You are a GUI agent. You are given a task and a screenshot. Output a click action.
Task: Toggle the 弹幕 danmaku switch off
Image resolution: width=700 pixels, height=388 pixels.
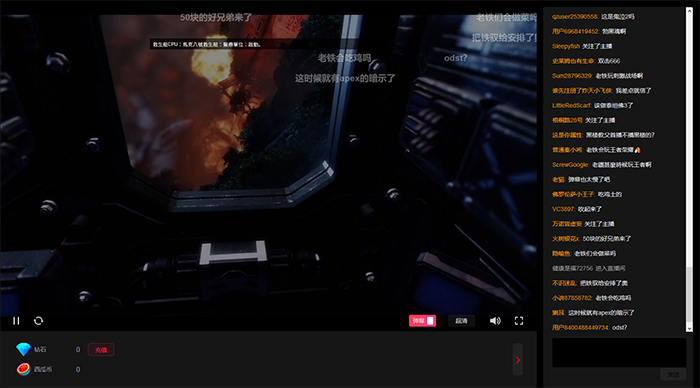point(422,321)
